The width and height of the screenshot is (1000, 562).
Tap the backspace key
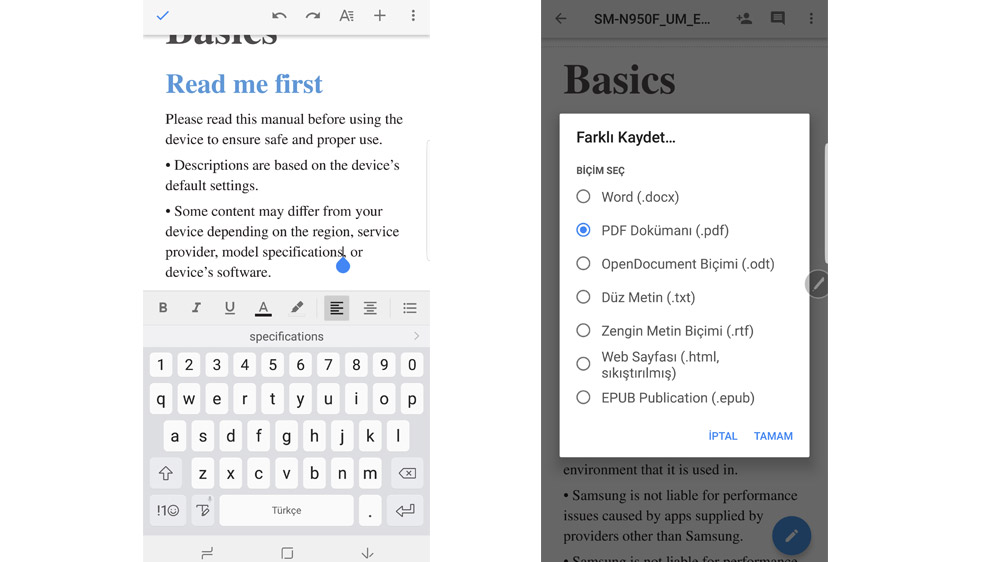tap(407, 473)
